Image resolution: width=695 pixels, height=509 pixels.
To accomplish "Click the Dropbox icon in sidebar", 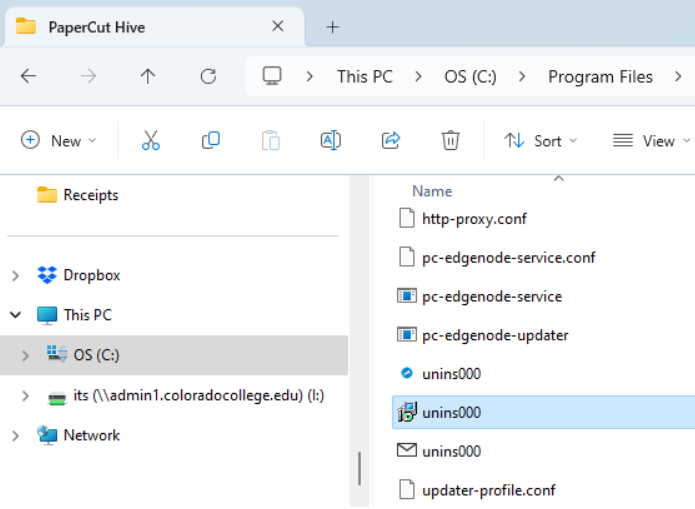I will (47, 275).
